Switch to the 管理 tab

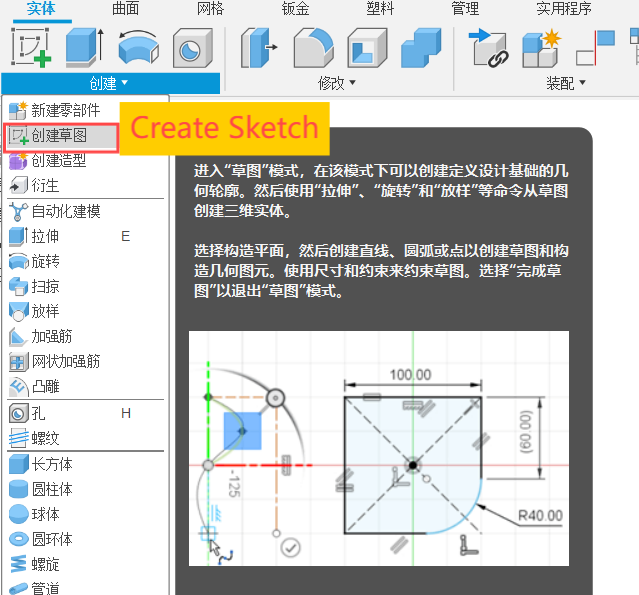pos(465,9)
